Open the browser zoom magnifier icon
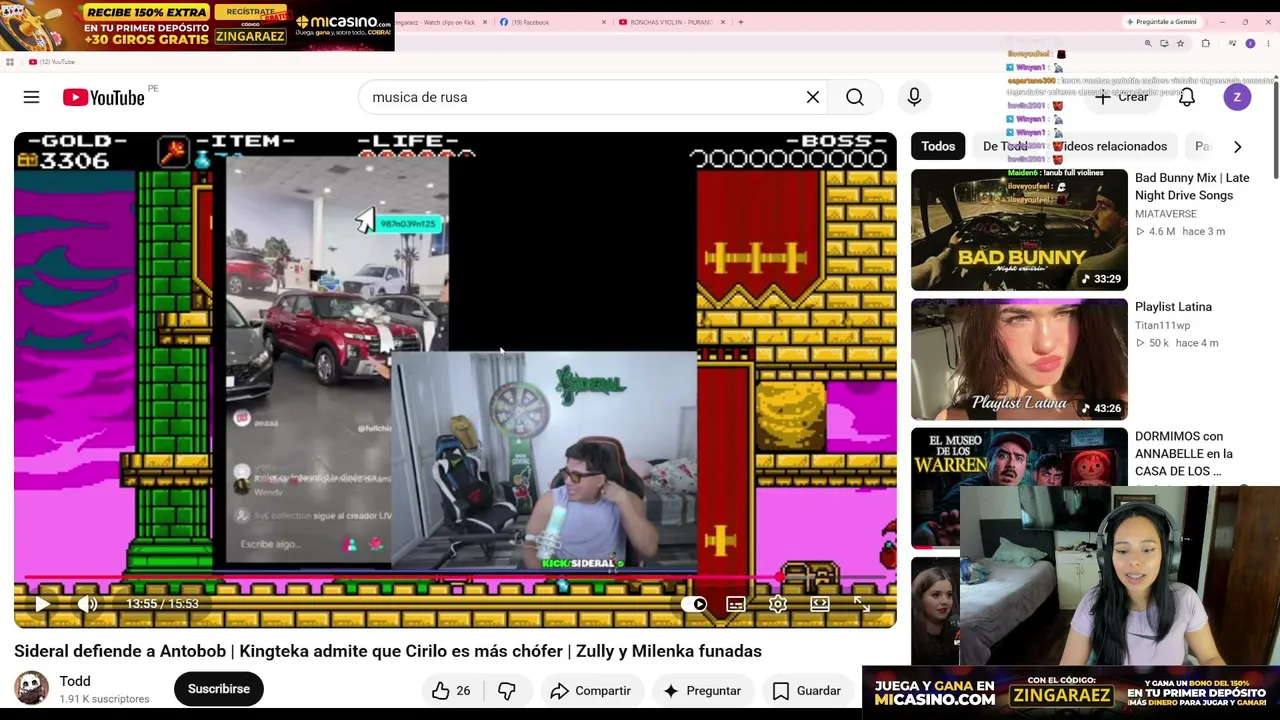This screenshot has width=1280, height=720. pos(1148,44)
